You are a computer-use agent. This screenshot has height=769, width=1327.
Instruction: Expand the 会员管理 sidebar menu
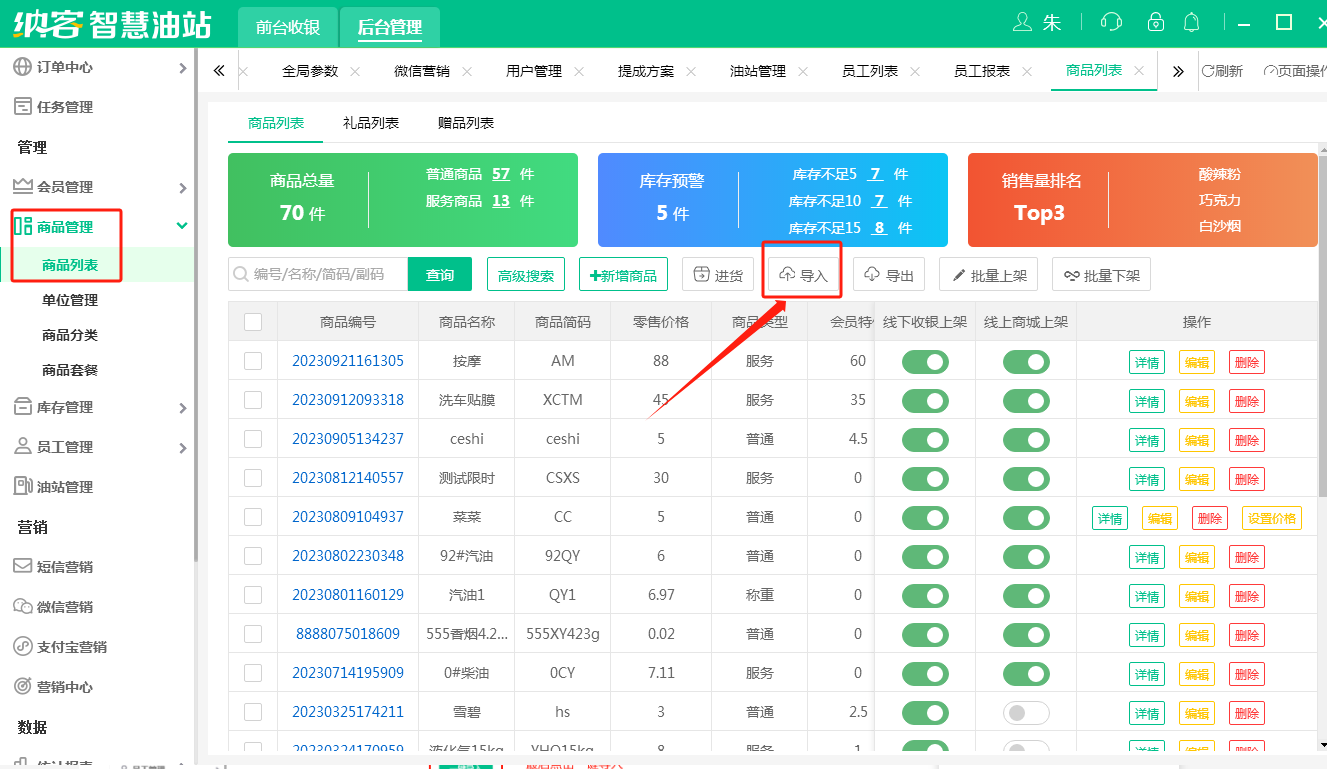[182, 187]
